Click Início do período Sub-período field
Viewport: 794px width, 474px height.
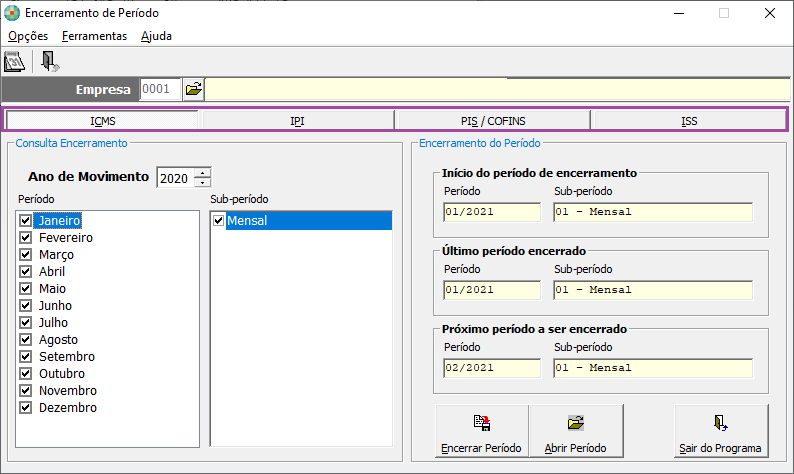[653, 212]
